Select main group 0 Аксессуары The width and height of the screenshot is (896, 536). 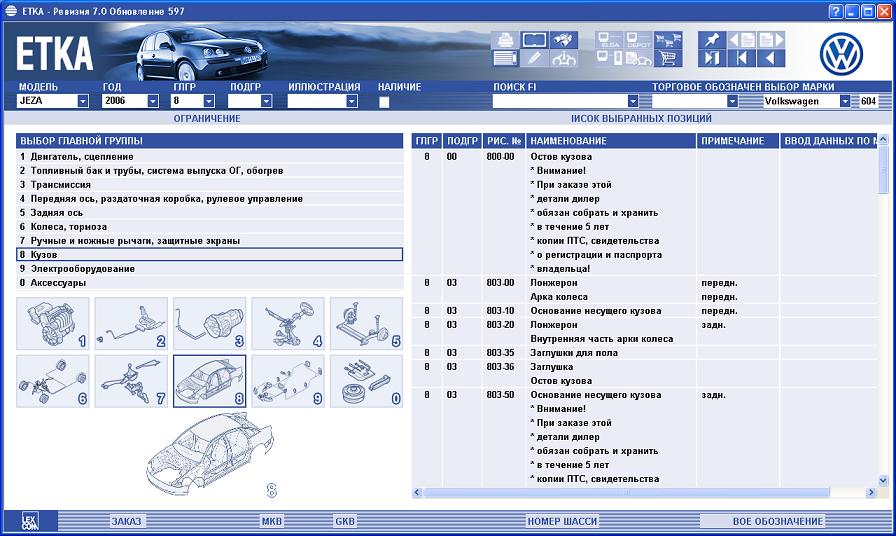(x=210, y=283)
